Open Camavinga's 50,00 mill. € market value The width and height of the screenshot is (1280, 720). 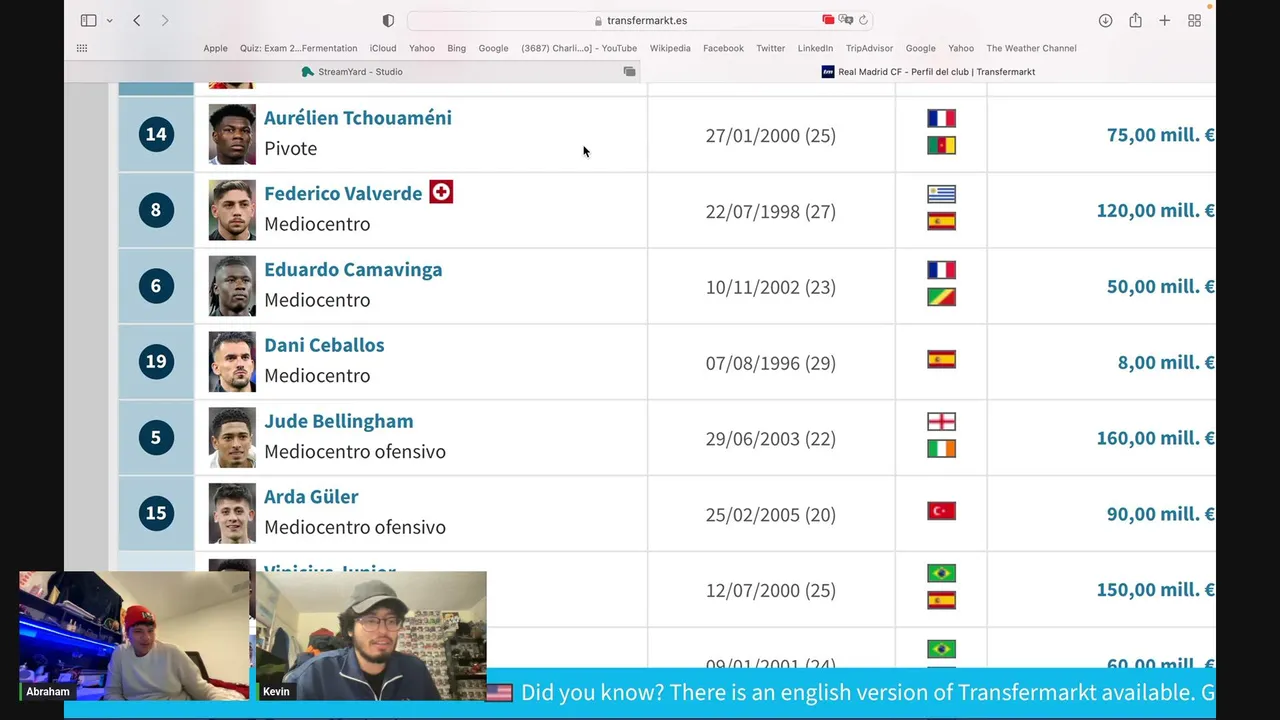[x=1161, y=287]
